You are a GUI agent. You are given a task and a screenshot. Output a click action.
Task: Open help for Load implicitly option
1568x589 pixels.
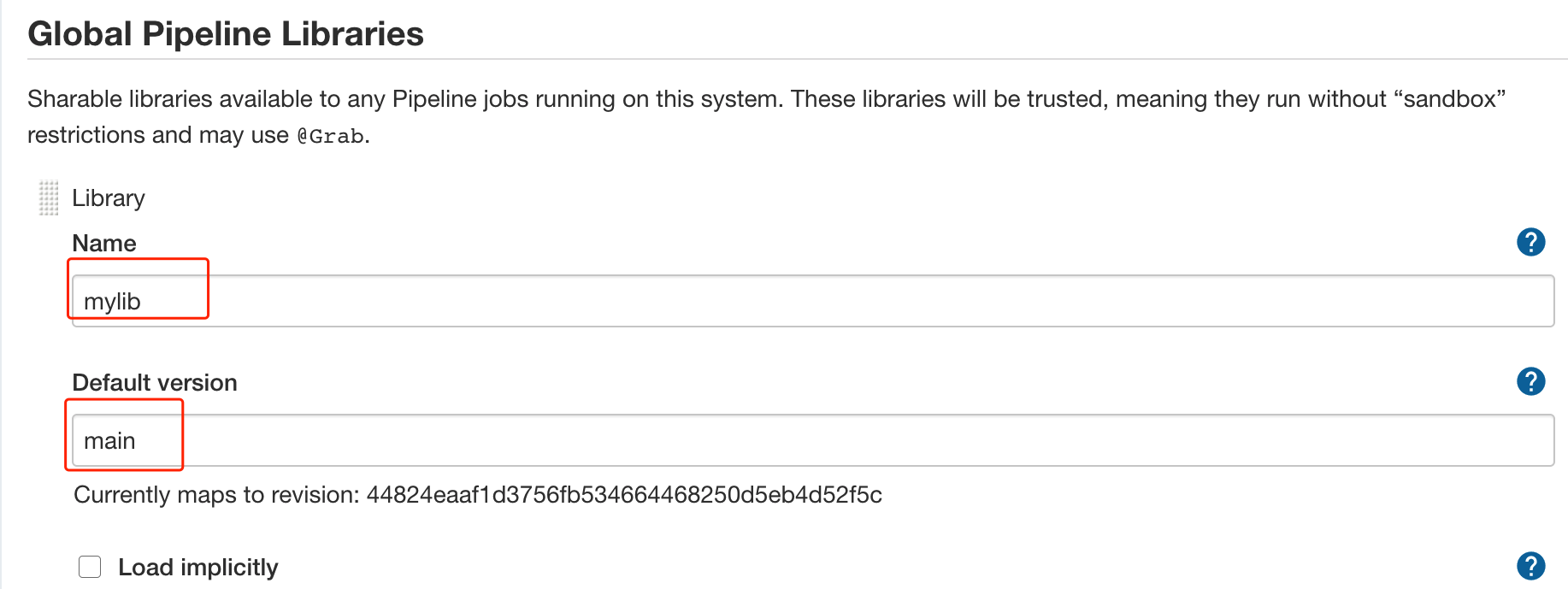click(1530, 566)
